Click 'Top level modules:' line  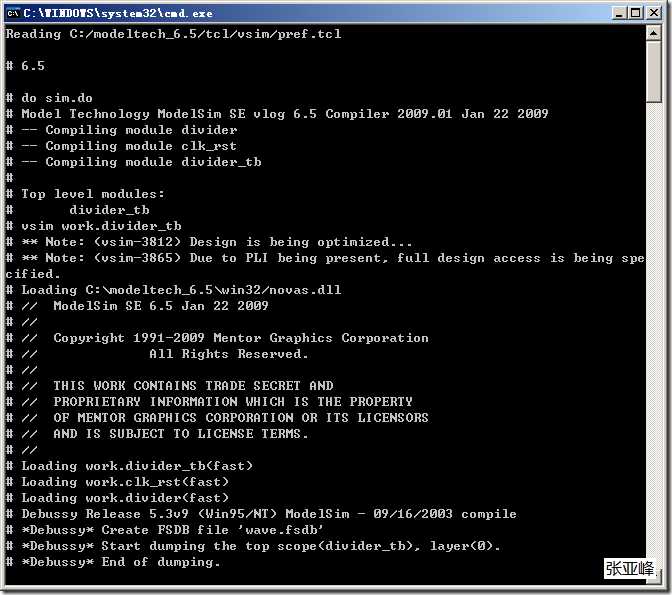click(x=85, y=194)
